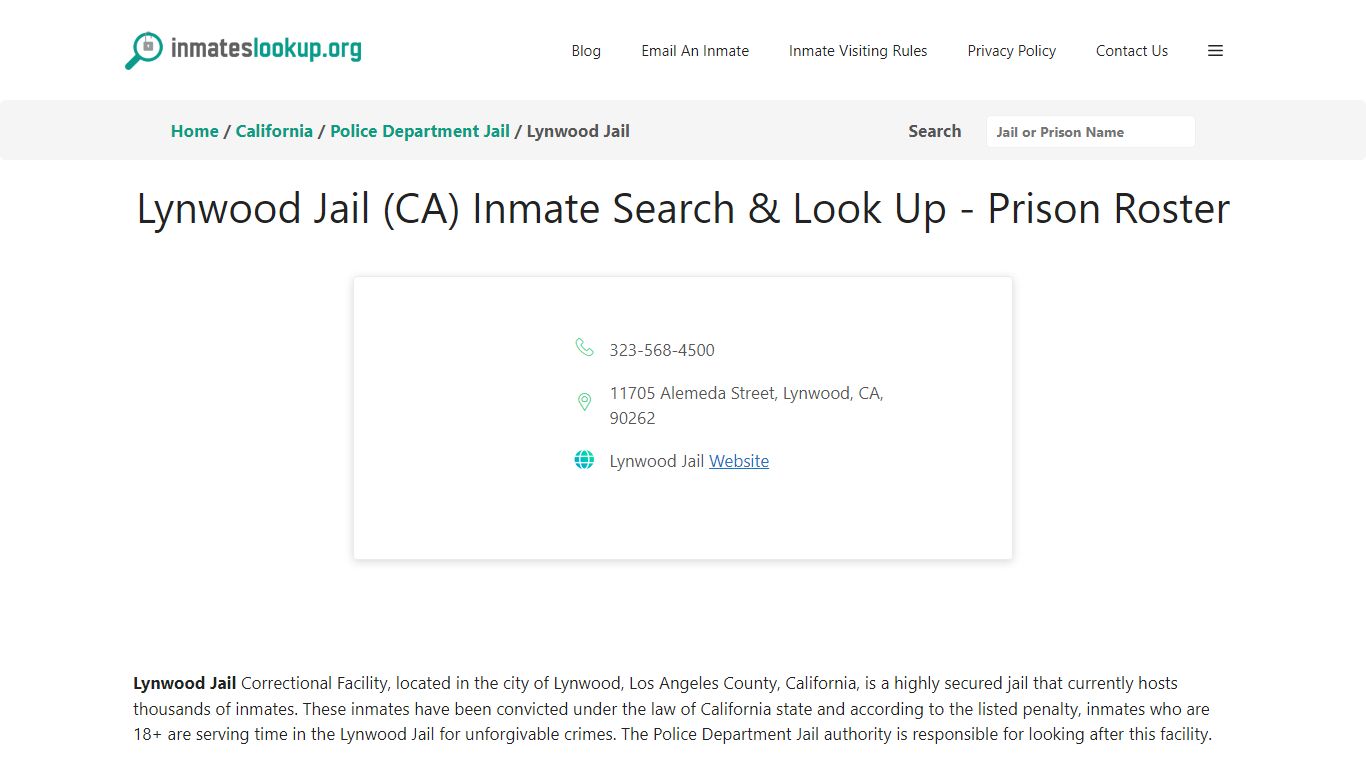
Task: Click the phone icon beside 323-568-4500
Action: click(x=584, y=348)
